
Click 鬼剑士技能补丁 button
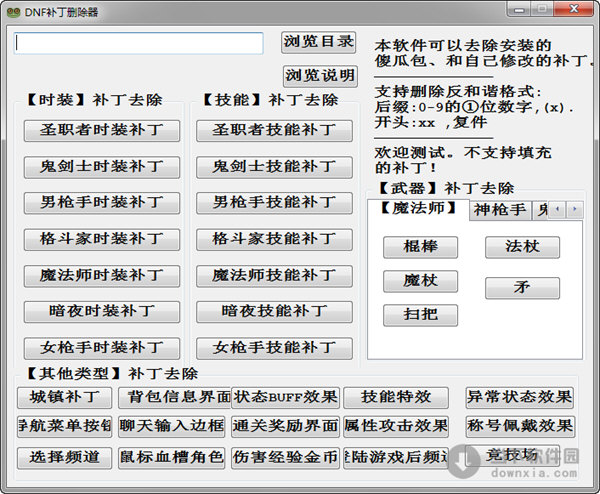click(274, 167)
